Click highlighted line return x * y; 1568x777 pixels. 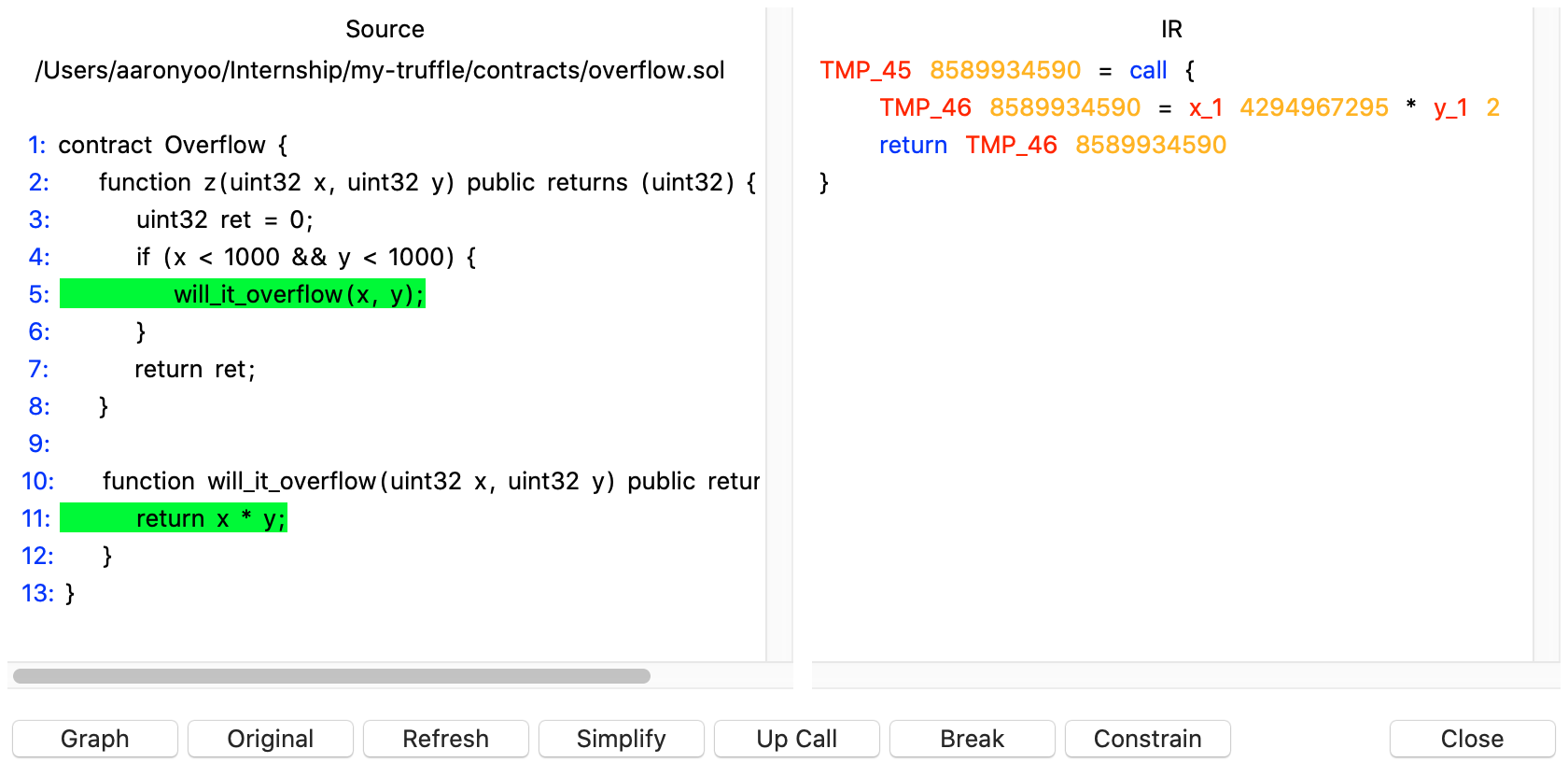[x=210, y=518]
